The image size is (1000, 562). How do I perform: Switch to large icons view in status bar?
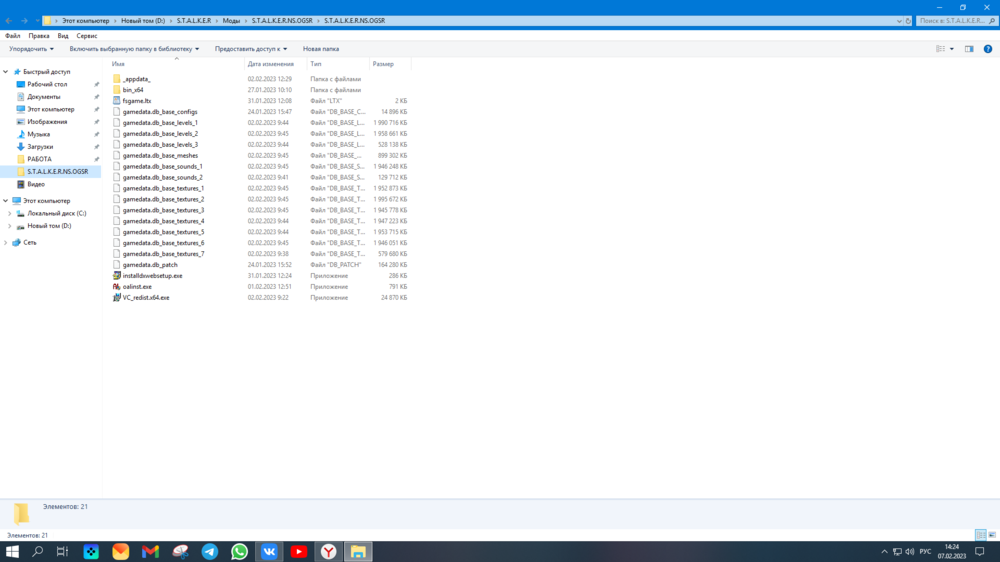pos(992,535)
